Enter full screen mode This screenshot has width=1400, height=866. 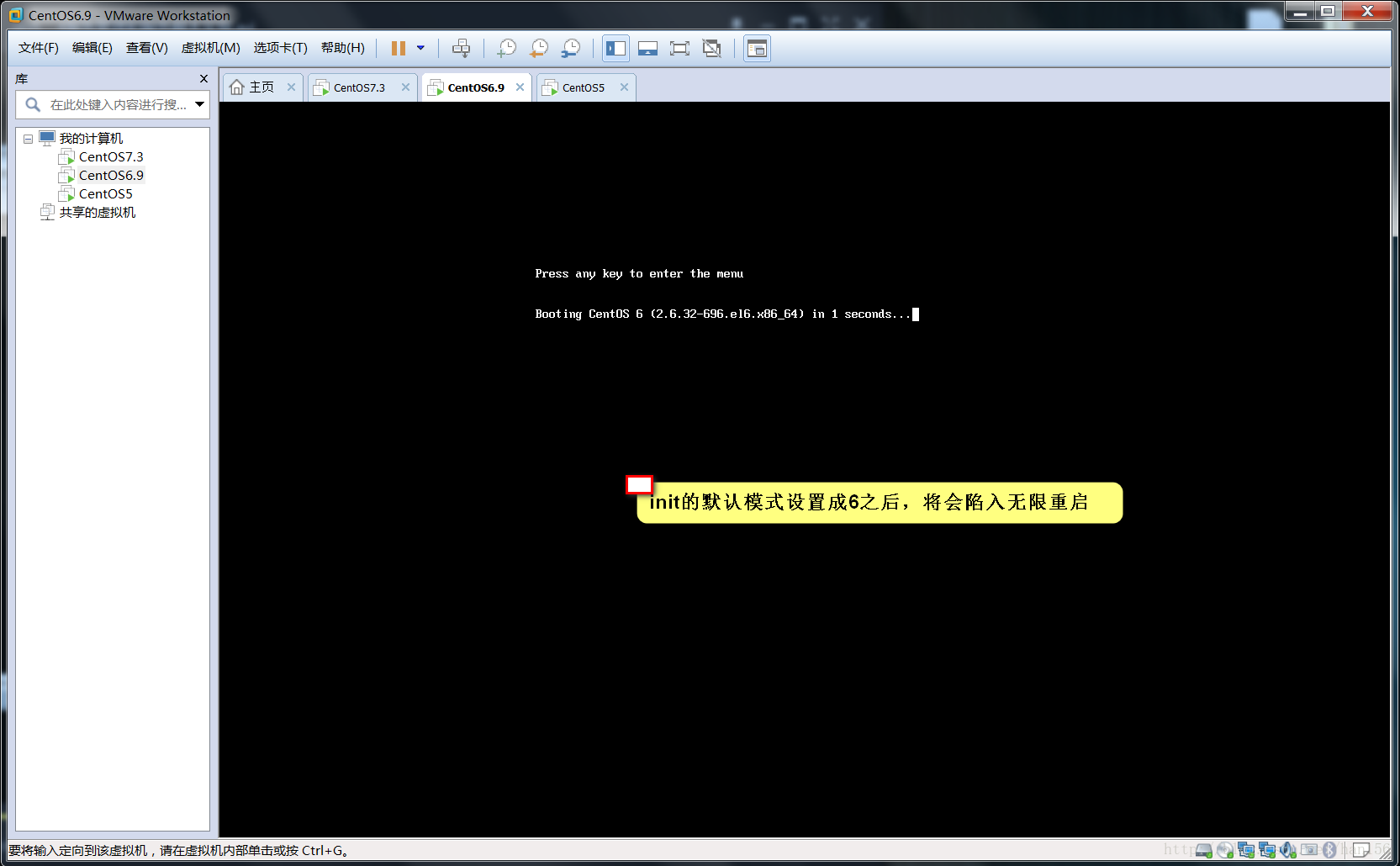pyautogui.click(x=679, y=48)
